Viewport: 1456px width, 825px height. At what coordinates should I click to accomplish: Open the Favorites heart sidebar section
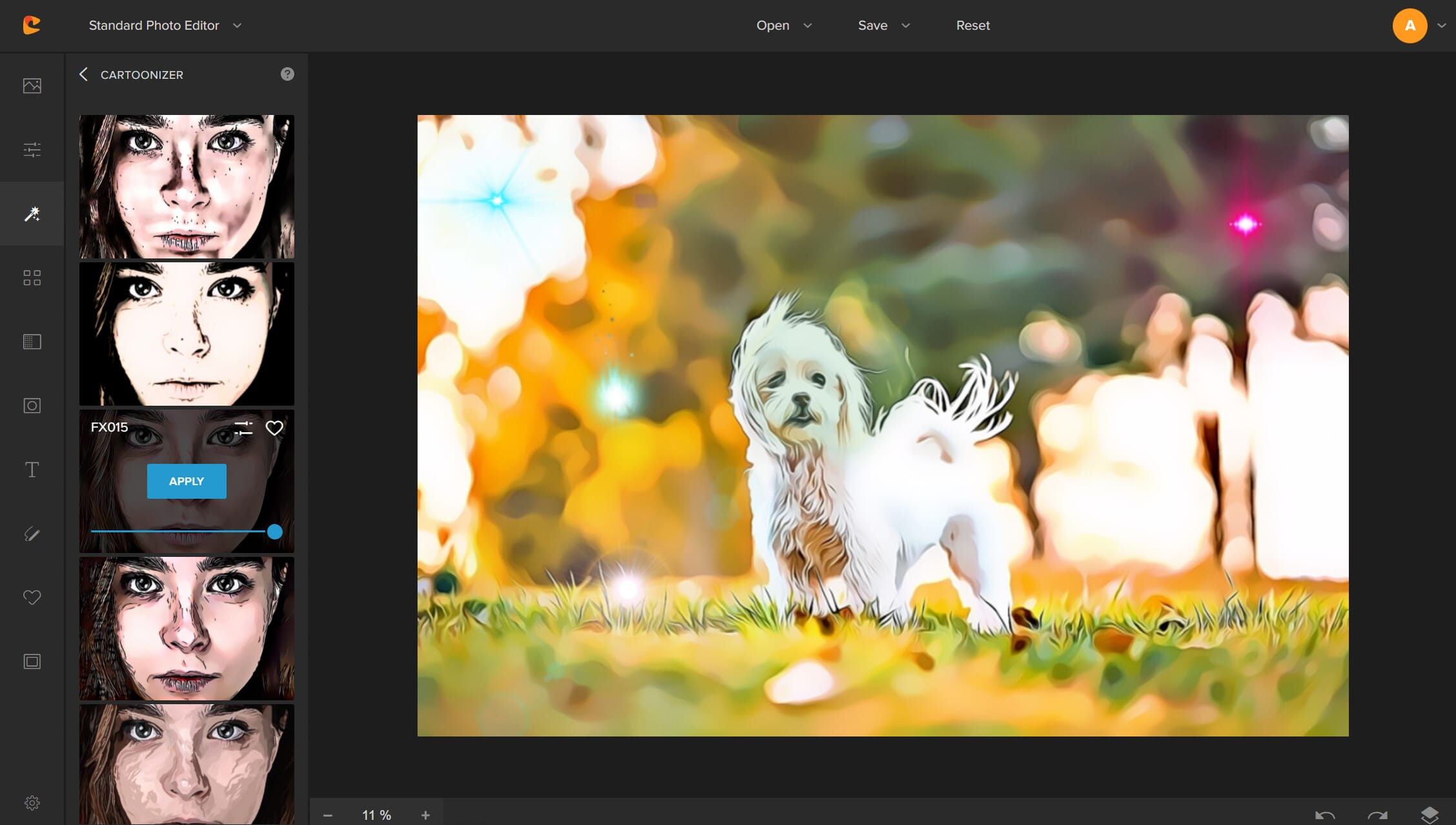tap(32, 598)
